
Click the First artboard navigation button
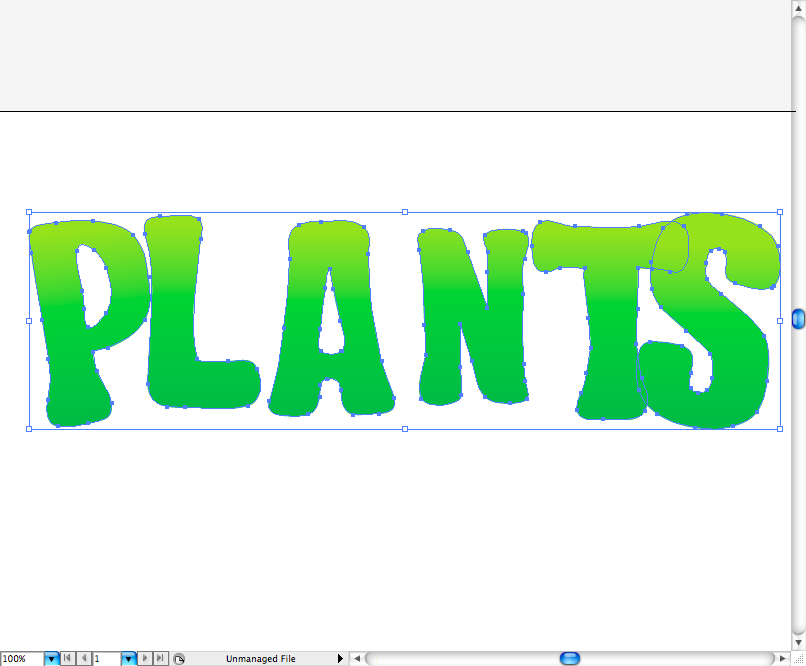[x=67, y=659]
